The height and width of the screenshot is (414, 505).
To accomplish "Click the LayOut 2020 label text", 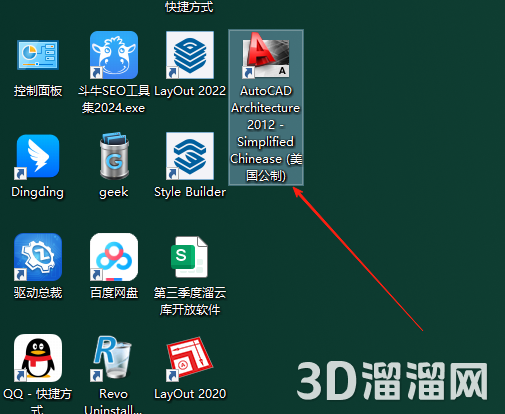I will coord(190,394).
